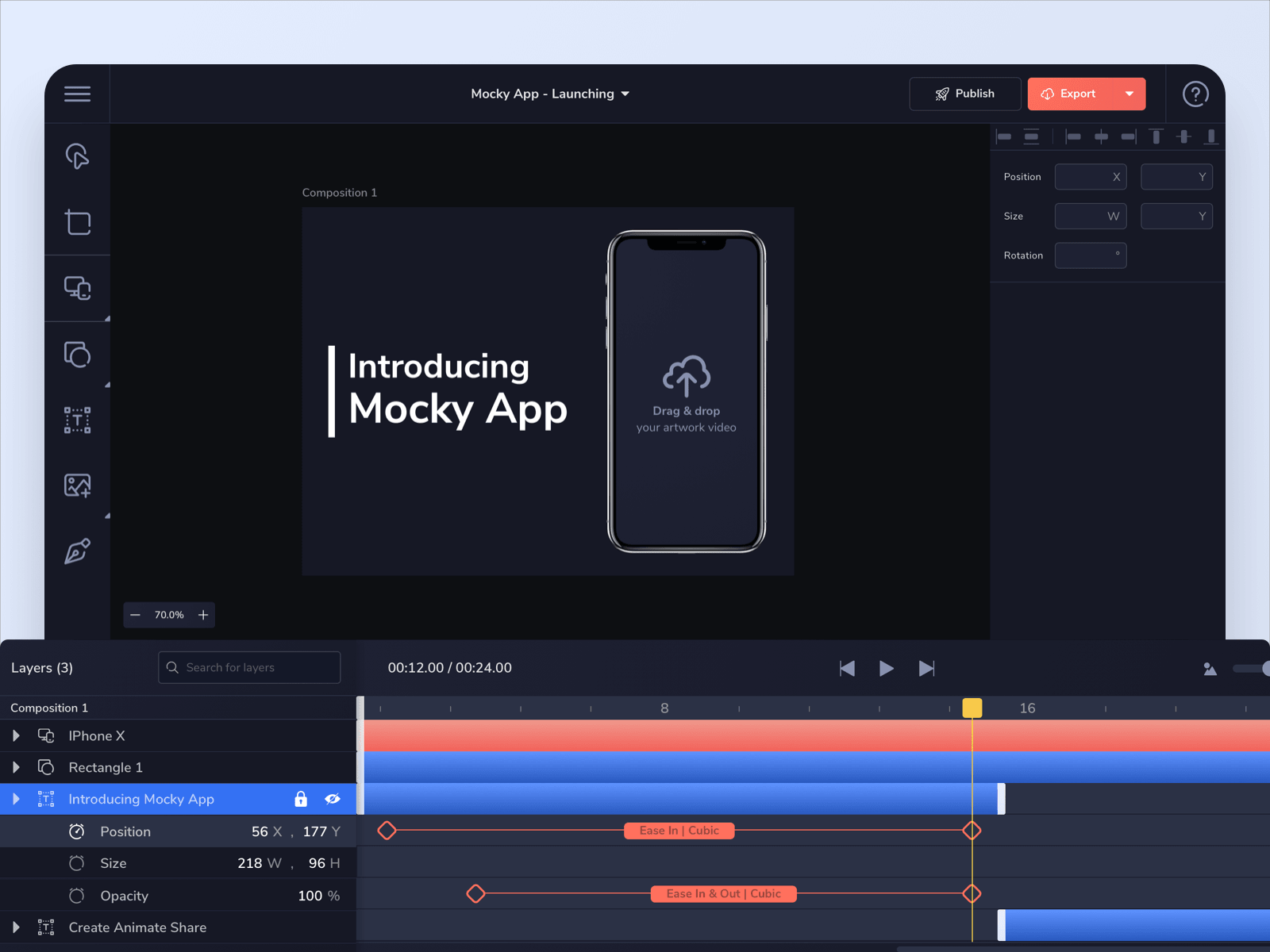Screen dimensions: 1270x952
Task: Click the Composition 1 canvas label
Action: [x=340, y=193]
